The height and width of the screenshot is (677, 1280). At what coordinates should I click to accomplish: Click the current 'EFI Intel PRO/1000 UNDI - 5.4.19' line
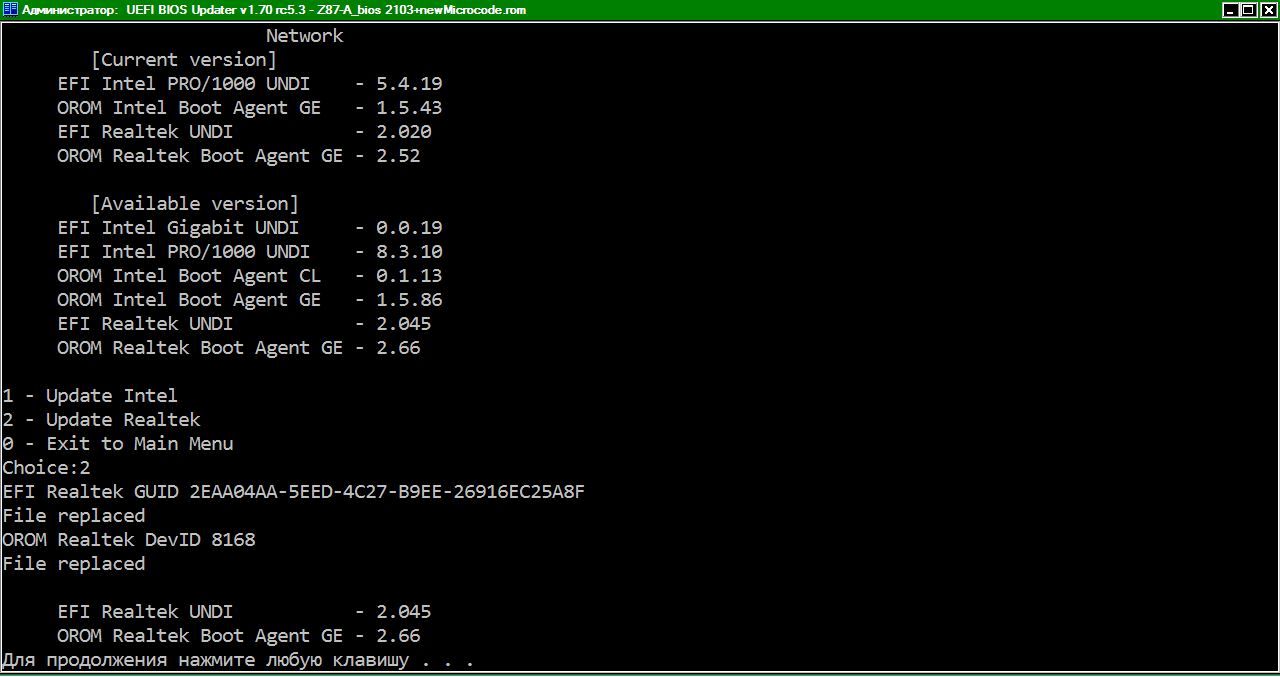pos(249,84)
